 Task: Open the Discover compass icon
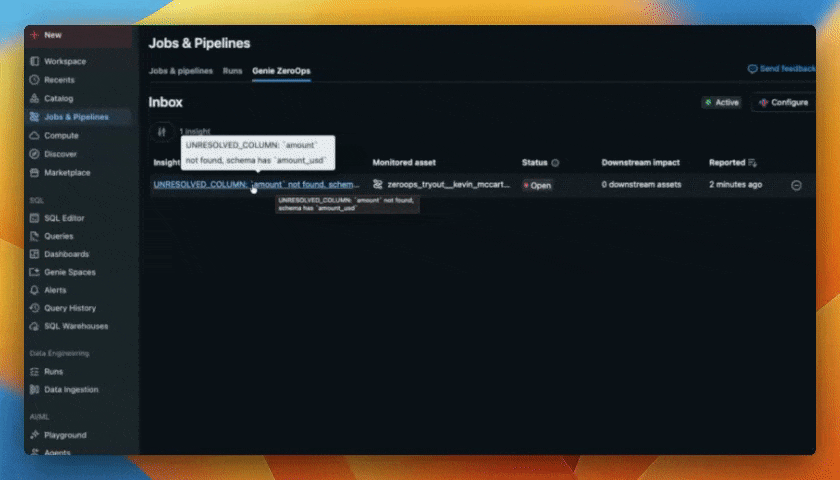click(x=35, y=154)
